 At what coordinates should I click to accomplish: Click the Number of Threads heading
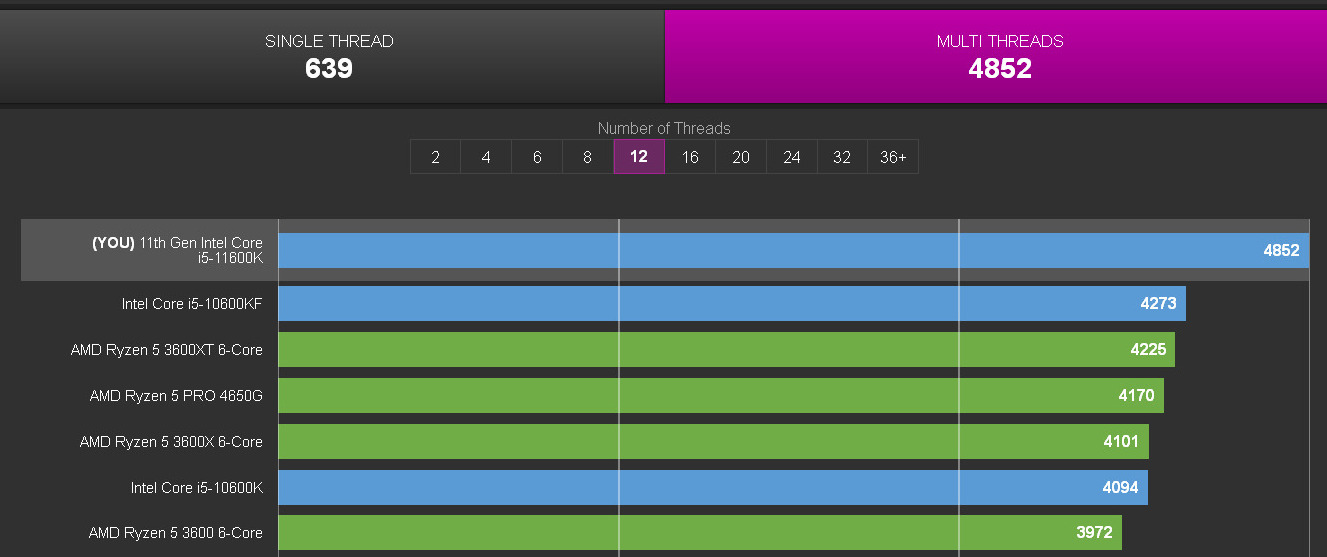(664, 128)
